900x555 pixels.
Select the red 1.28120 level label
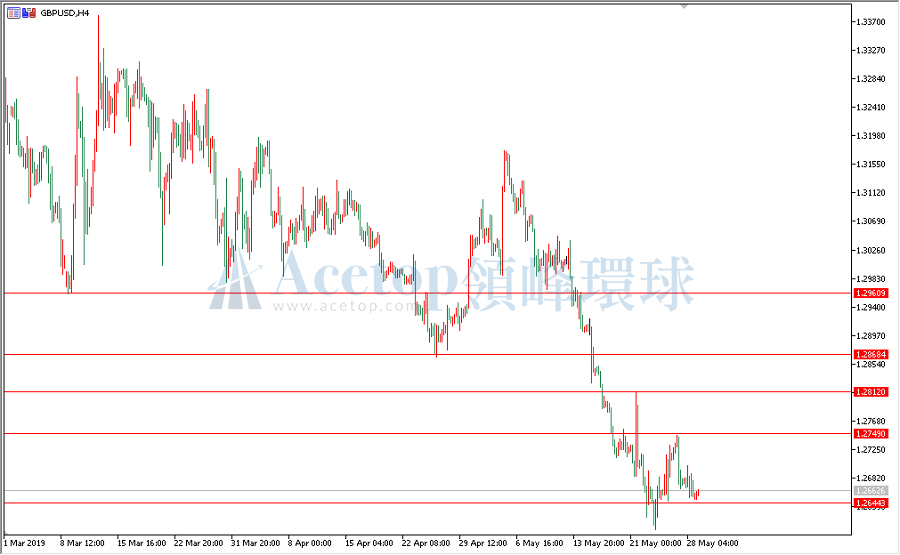click(x=871, y=392)
